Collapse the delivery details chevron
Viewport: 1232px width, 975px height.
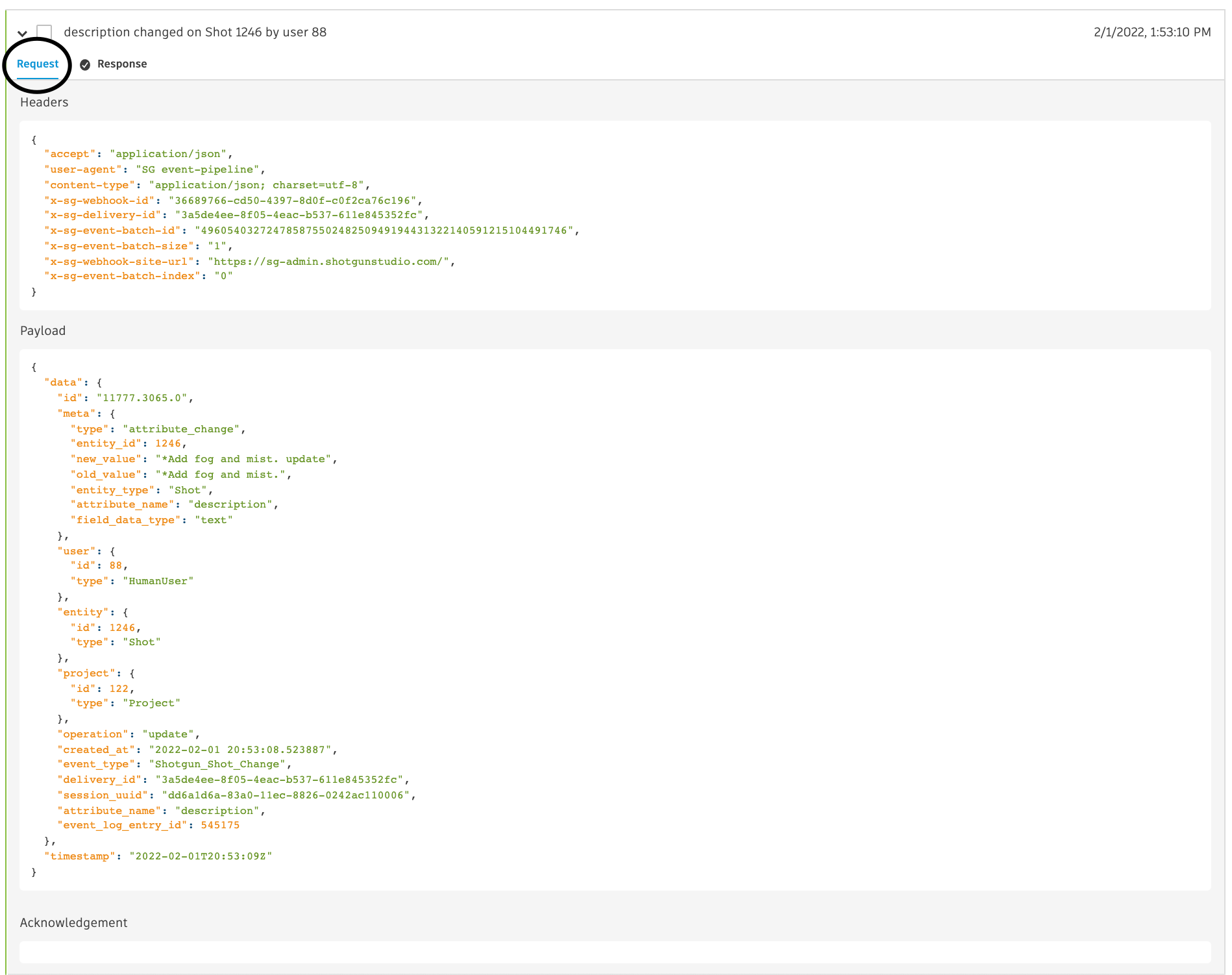tap(22, 33)
